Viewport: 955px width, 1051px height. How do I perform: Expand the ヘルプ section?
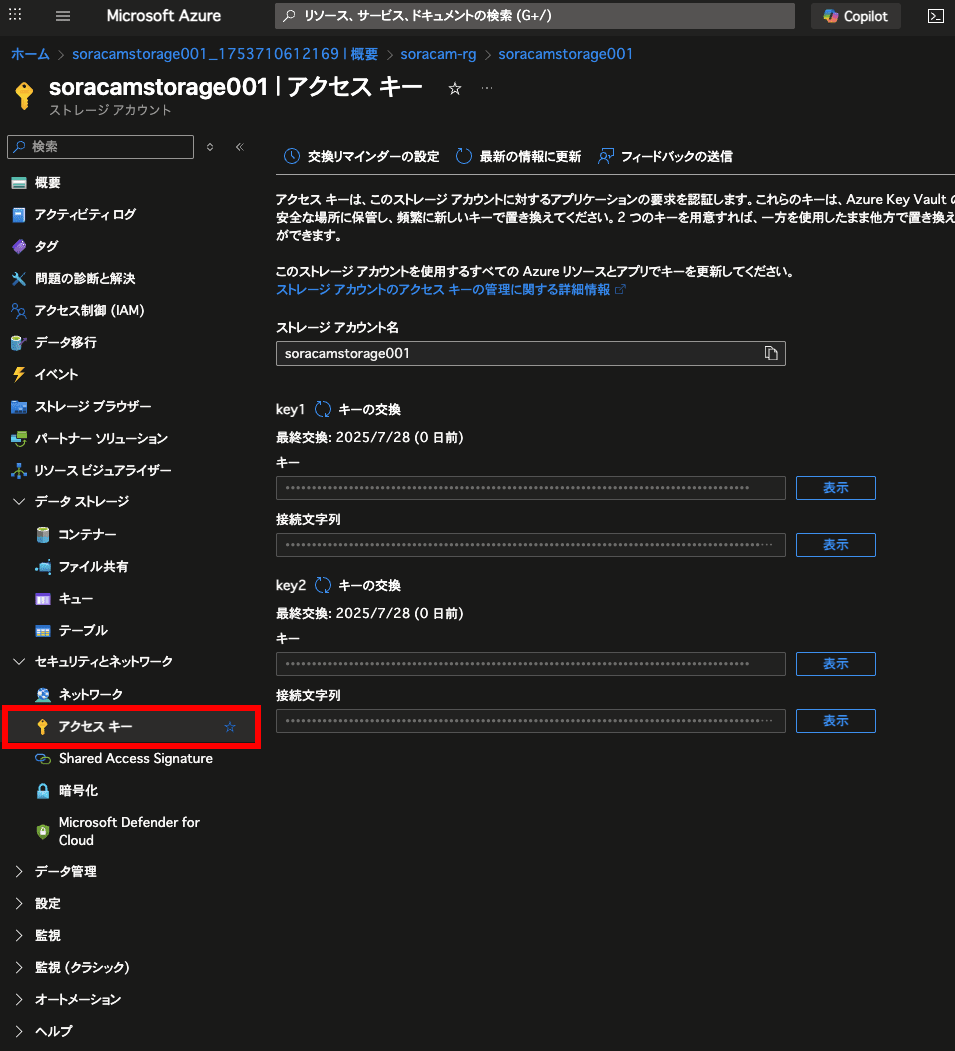pyautogui.click(x=19, y=1032)
